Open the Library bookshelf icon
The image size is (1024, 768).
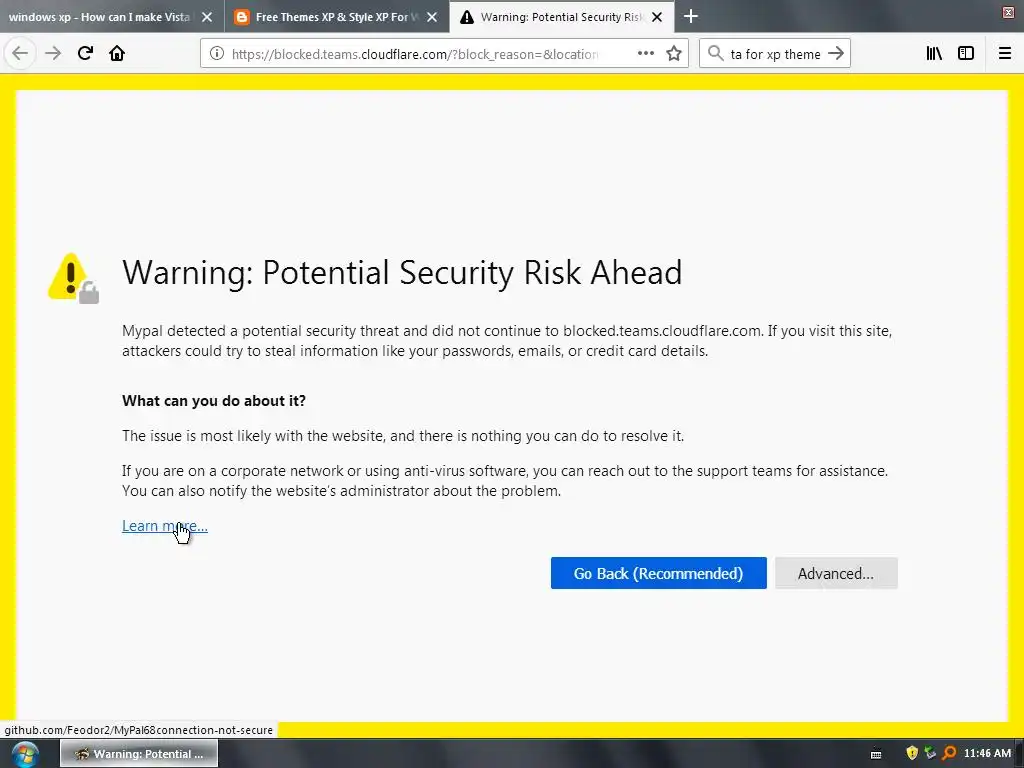point(934,54)
